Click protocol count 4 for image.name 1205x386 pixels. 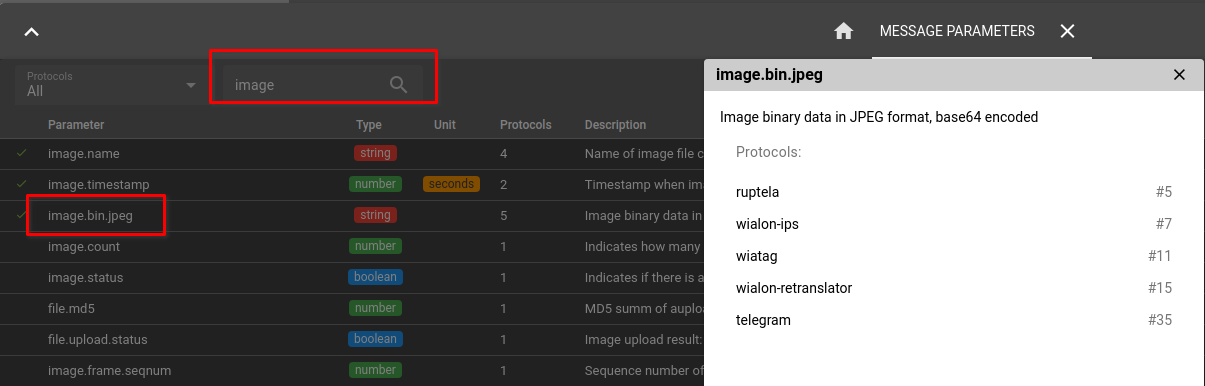[x=504, y=154]
